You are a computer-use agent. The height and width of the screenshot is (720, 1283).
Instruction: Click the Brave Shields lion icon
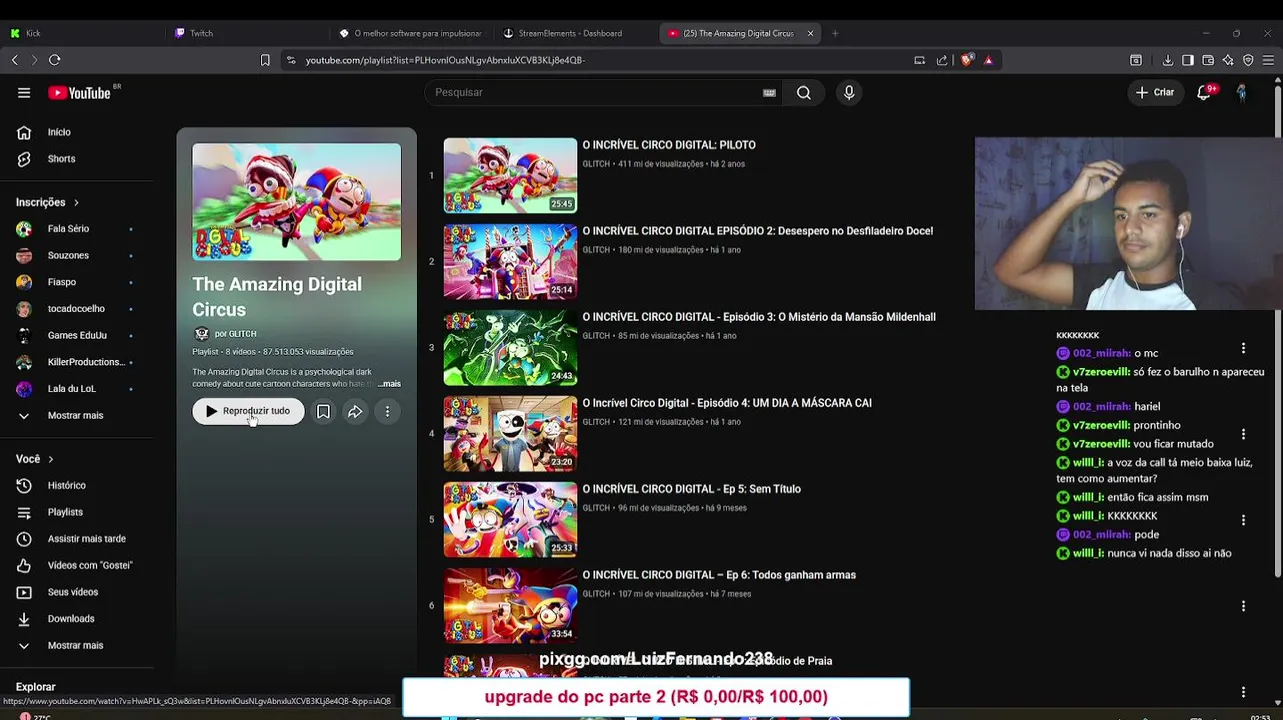pos(966,60)
